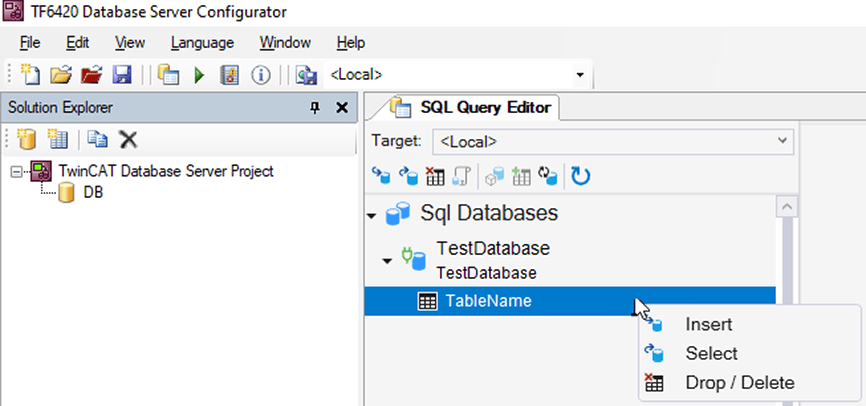This screenshot has width=866, height=406.
Task: Open SQL Query Editor toolbar icon
Action: [x=168, y=74]
